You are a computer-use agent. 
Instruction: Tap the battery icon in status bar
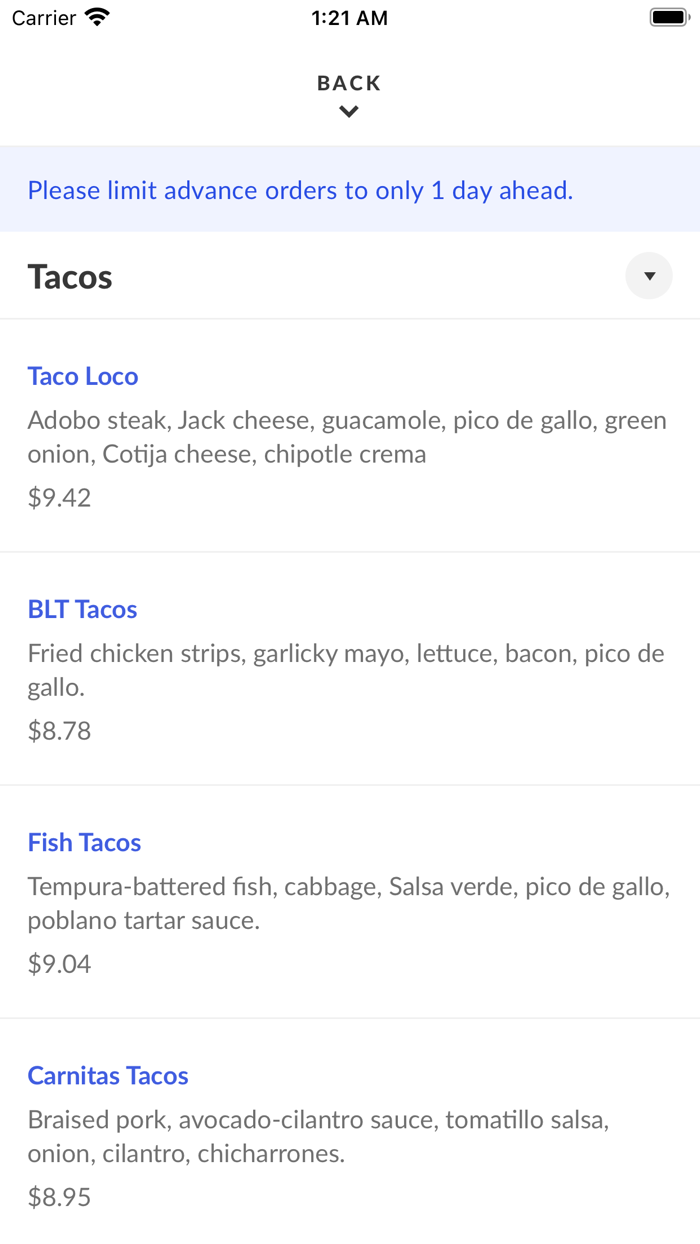[x=668, y=17]
